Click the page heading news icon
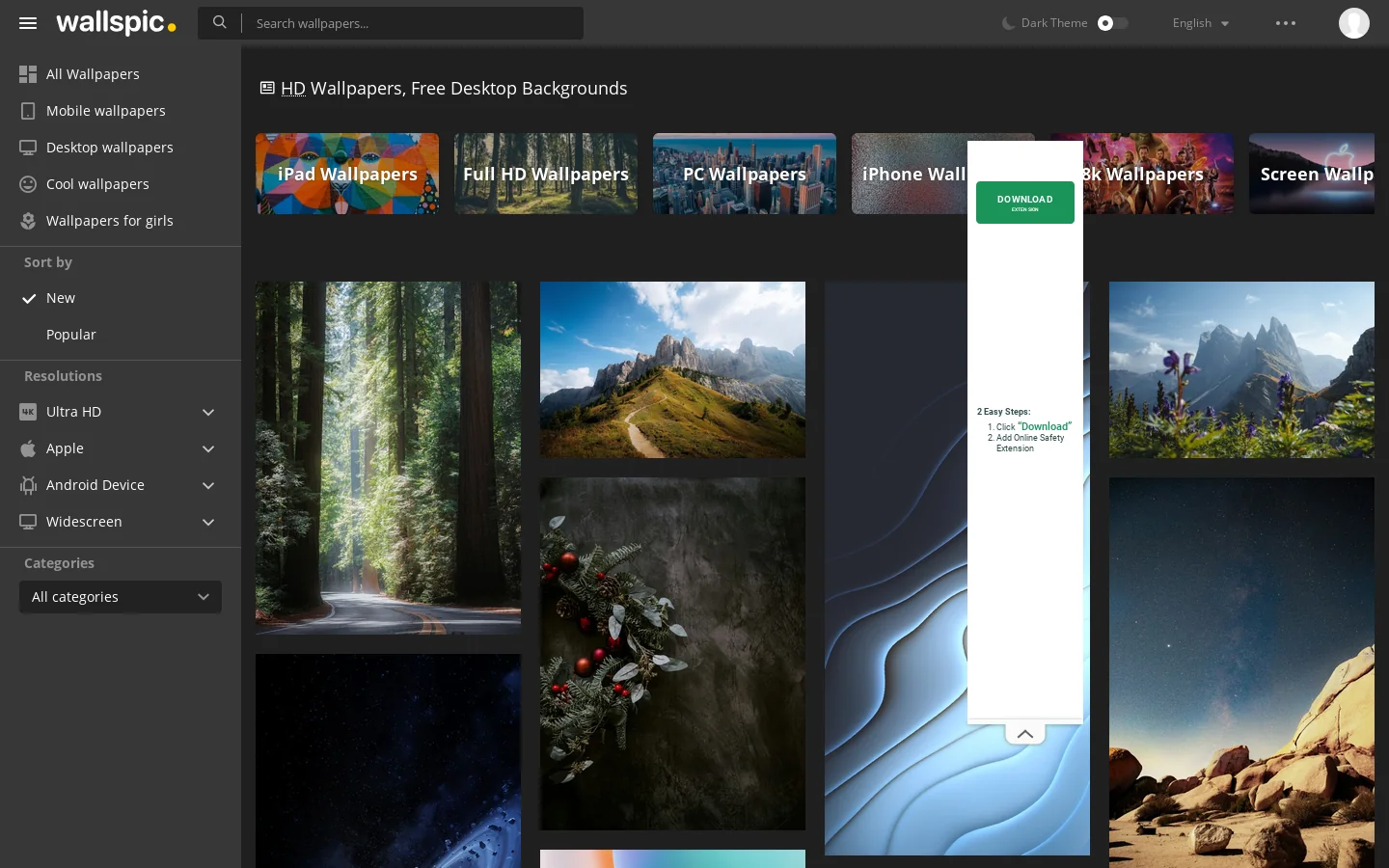Image resolution: width=1389 pixels, height=868 pixels. (x=267, y=88)
